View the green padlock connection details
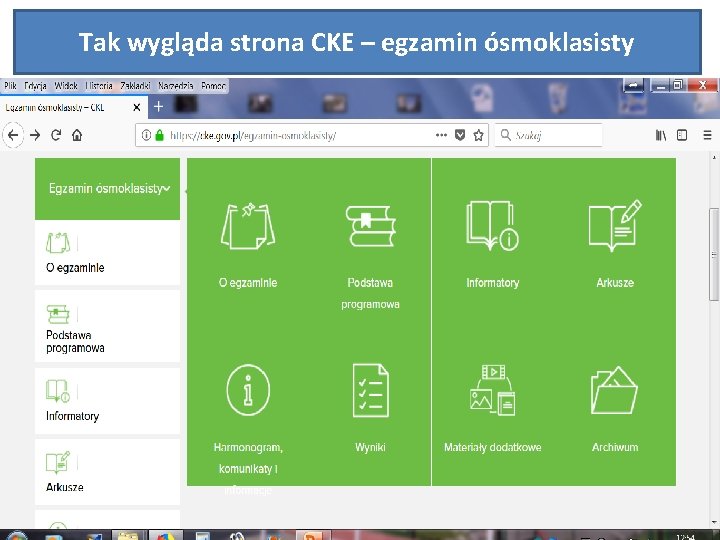 [159, 135]
